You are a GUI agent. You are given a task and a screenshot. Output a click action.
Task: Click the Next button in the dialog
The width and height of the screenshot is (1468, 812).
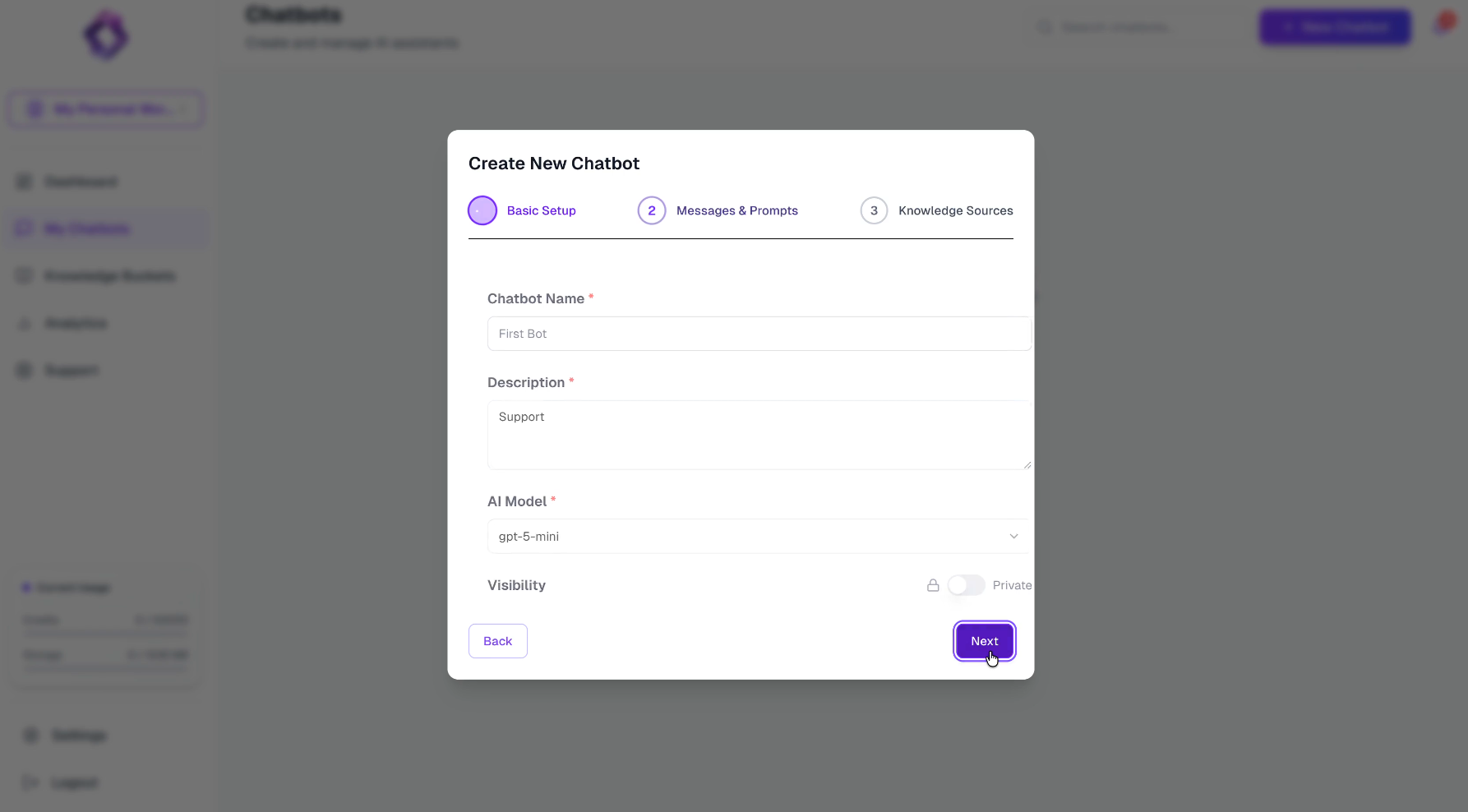pos(984,641)
